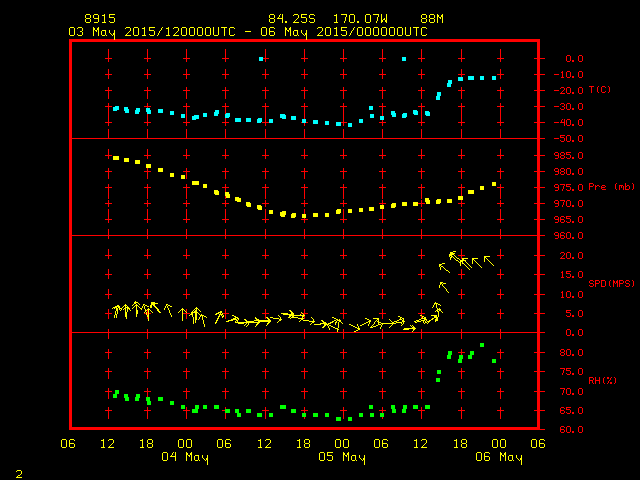This screenshot has width=640, height=480.
Task: Click temperature tick '-40.0'
Action: click(x=569, y=123)
